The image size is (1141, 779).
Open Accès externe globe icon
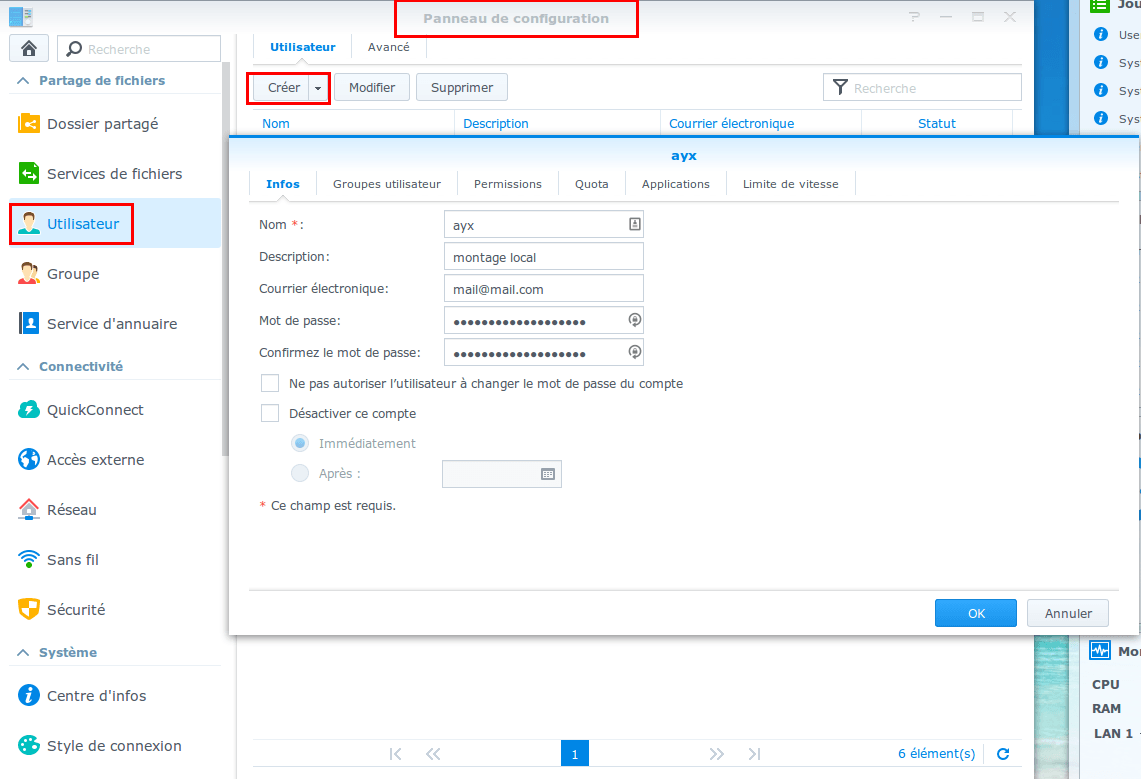[28, 460]
